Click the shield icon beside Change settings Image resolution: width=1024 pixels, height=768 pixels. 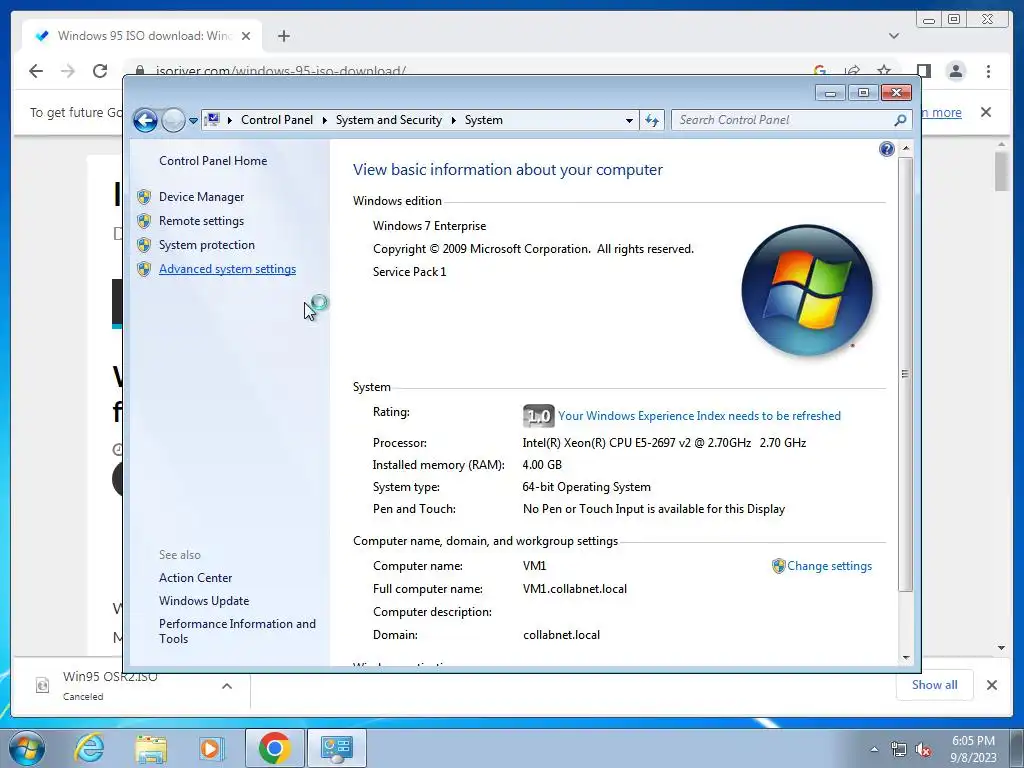(x=778, y=566)
